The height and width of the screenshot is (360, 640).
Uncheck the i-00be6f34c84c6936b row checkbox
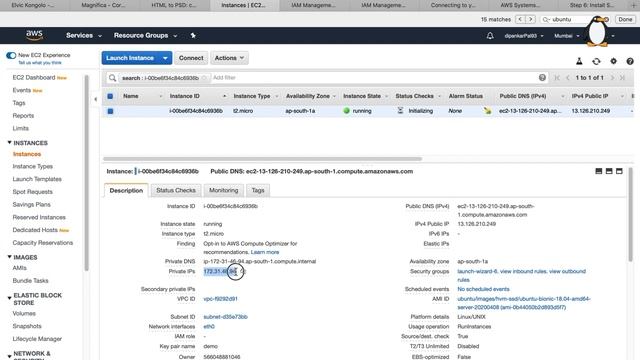tap(110, 111)
